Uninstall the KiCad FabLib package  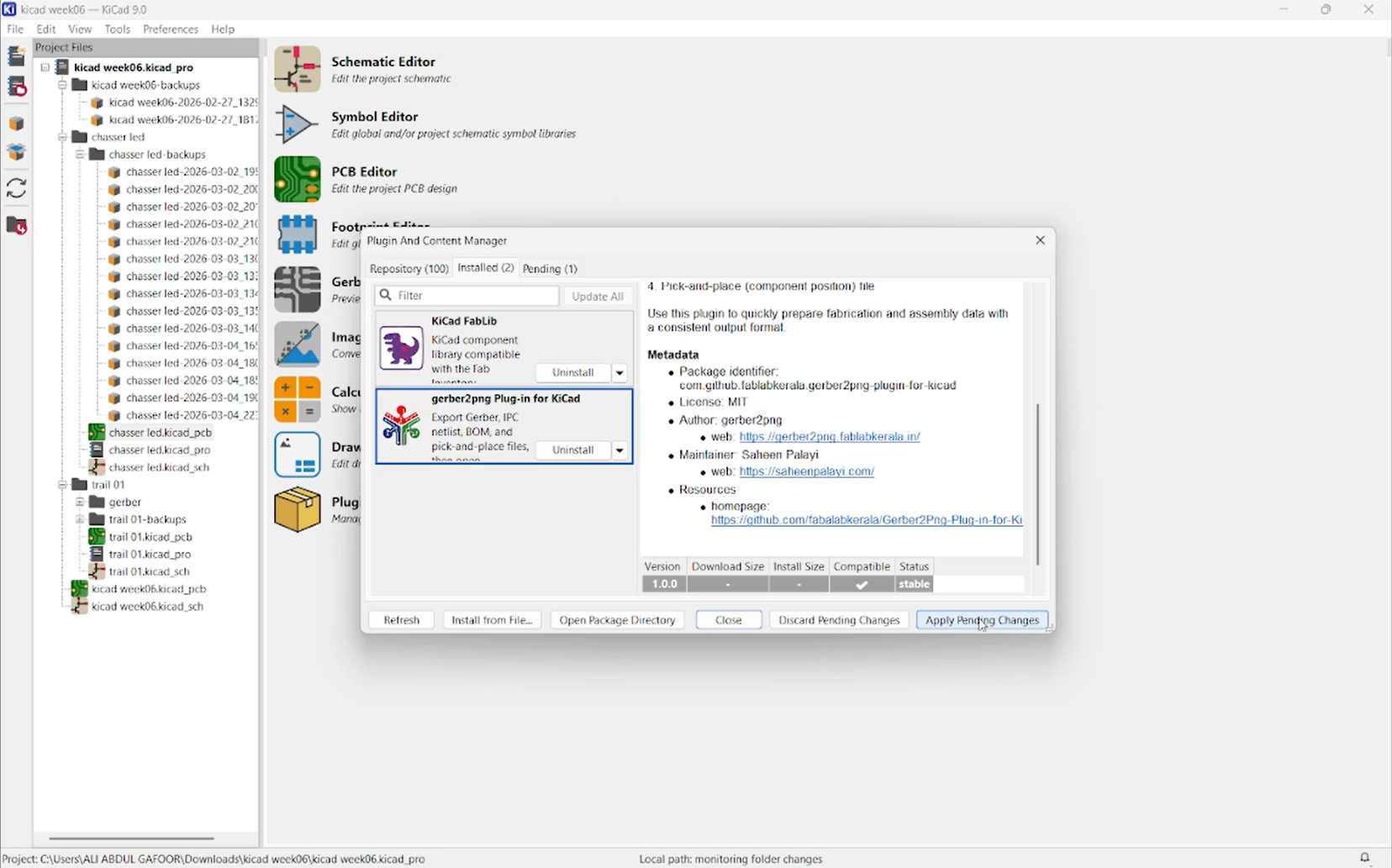click(x=573, y=373)
